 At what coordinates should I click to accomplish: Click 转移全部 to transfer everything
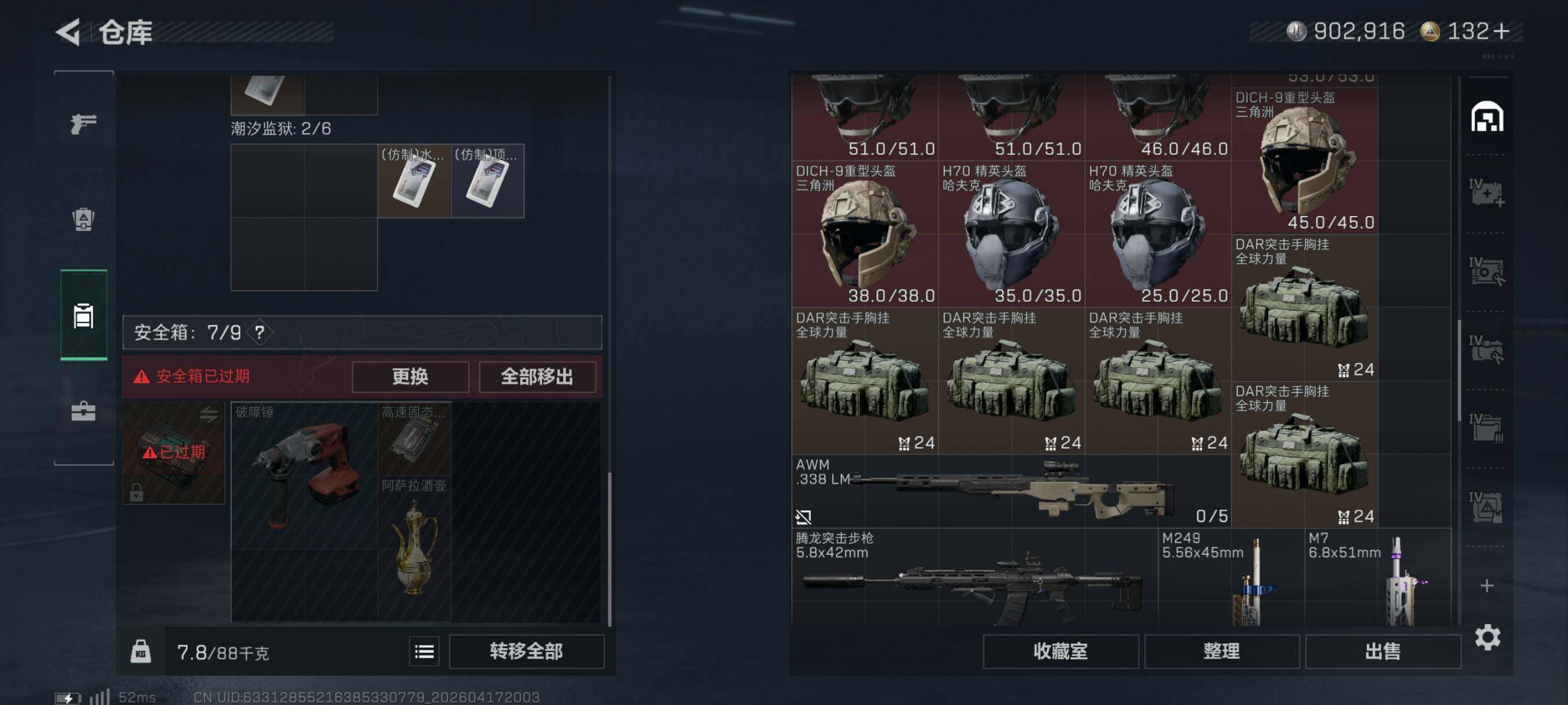click(x=527, y=651)
